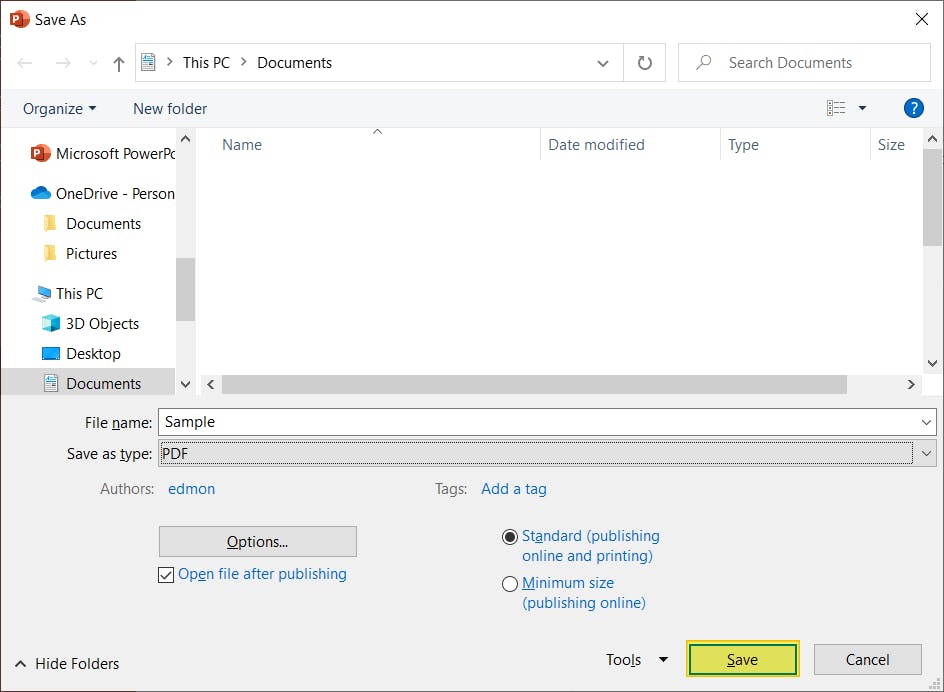944x692 pixels.
Task: Select the Pictures folder in sidebar
Action: pyautogui.click(x=92, y=253)
